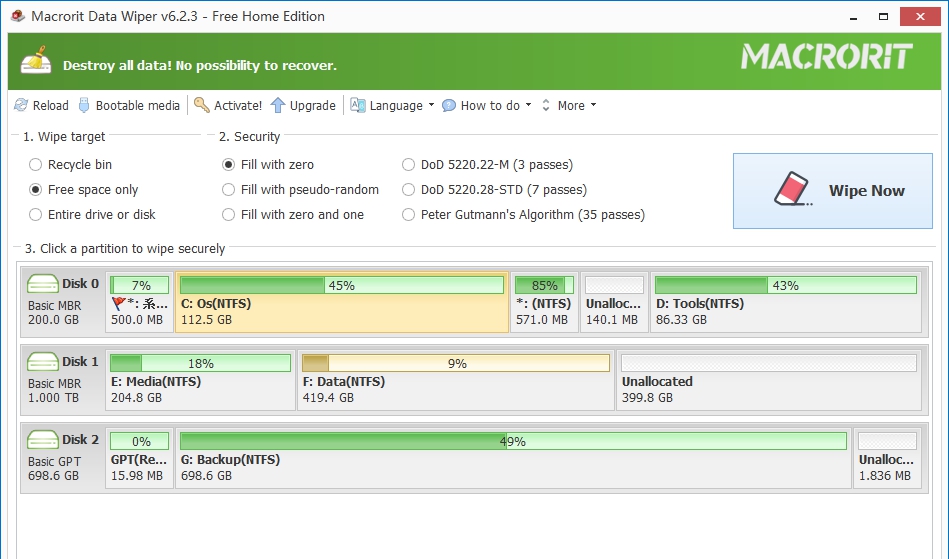Open the Language menu label
The height and width of the screenshot is (559, 949).
(396, 106)
